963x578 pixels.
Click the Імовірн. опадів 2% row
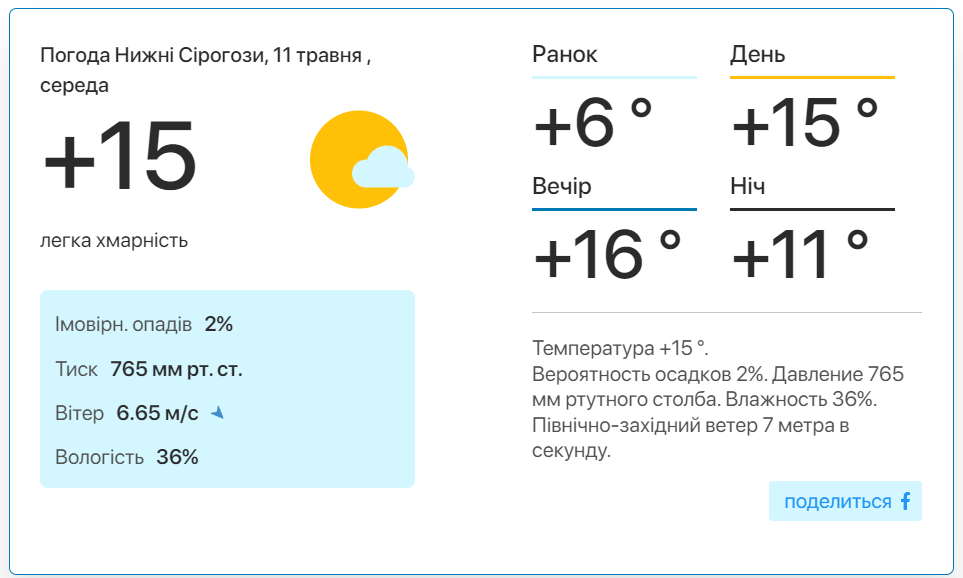tap(144, 324)
